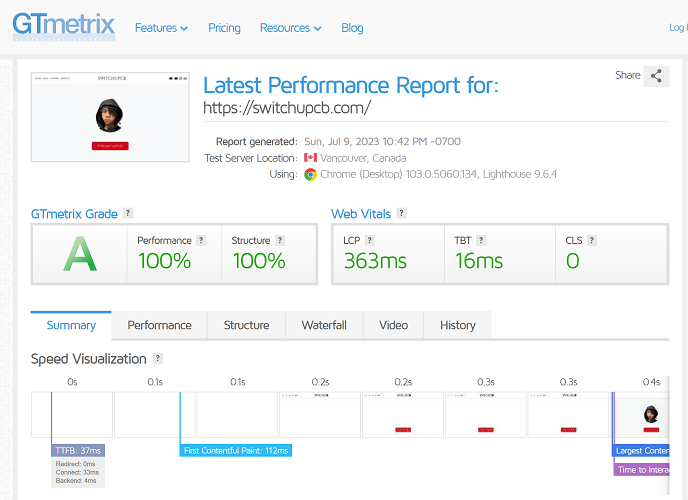Viewport: 688px width, 500px height.
Task: Click help icon next to Web Vitals
Action: click(401, 214)
